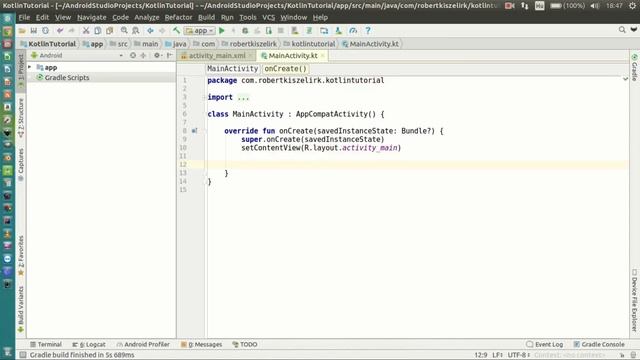Toggle the 2: Favorites tool window
The image size is (640, 360).
21,255
